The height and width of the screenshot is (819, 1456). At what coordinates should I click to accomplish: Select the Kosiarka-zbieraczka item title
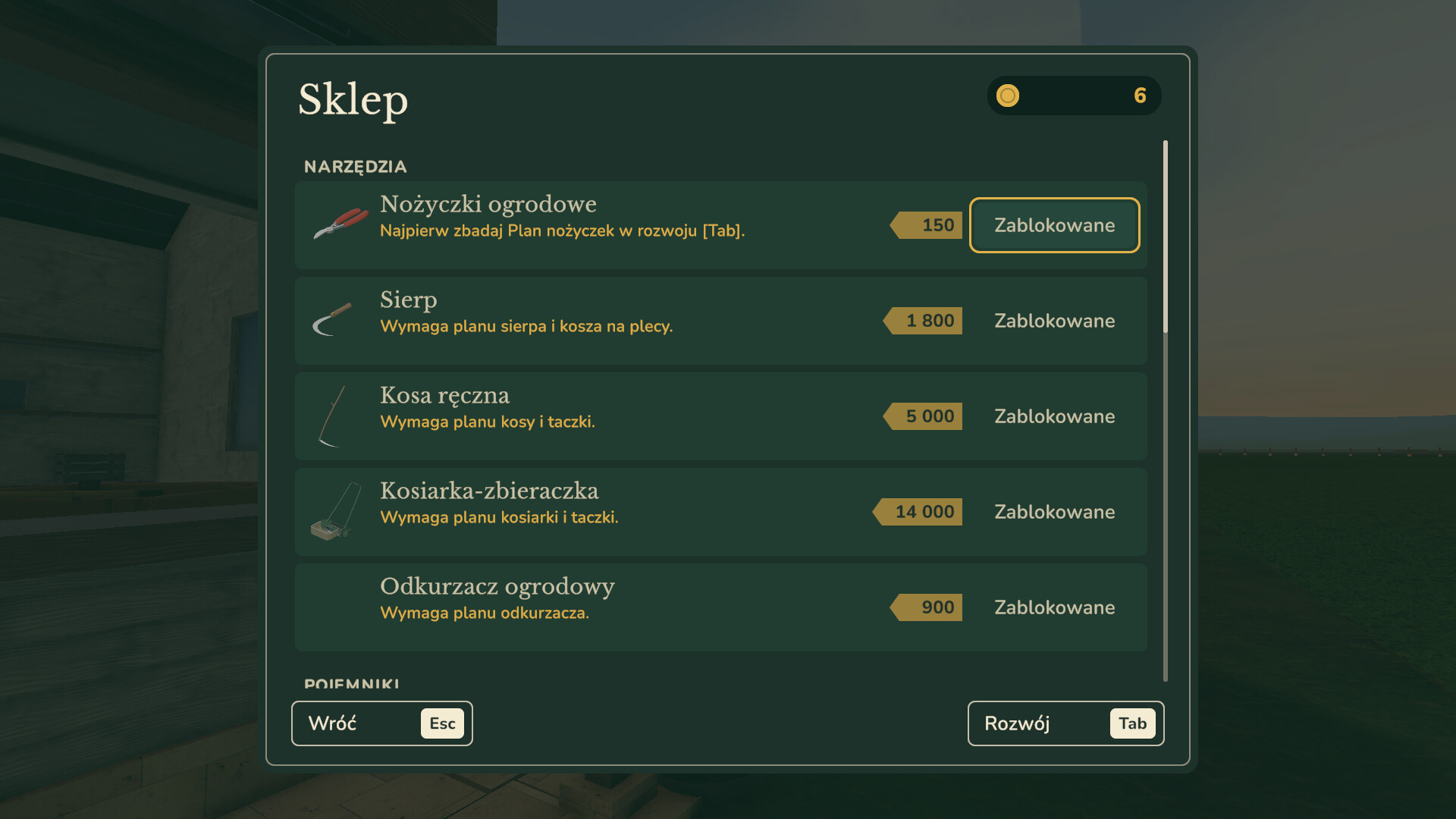490,491
